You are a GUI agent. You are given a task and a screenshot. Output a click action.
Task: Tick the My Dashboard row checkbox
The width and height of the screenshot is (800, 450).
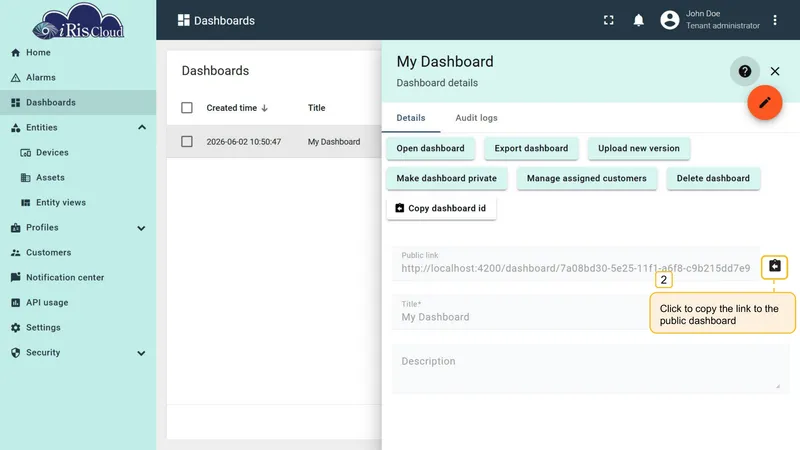coord(187,141)
